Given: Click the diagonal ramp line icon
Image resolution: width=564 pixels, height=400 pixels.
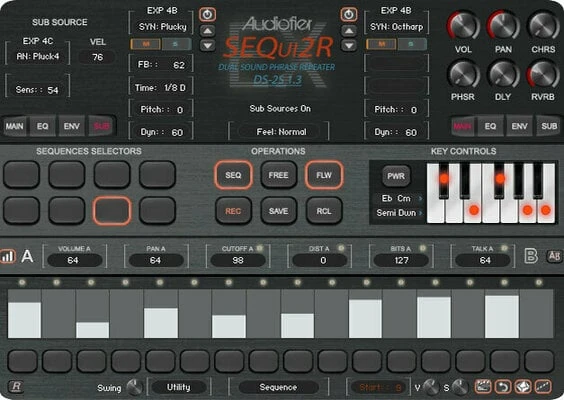Looking at the screenshot, I should point(543,387).
